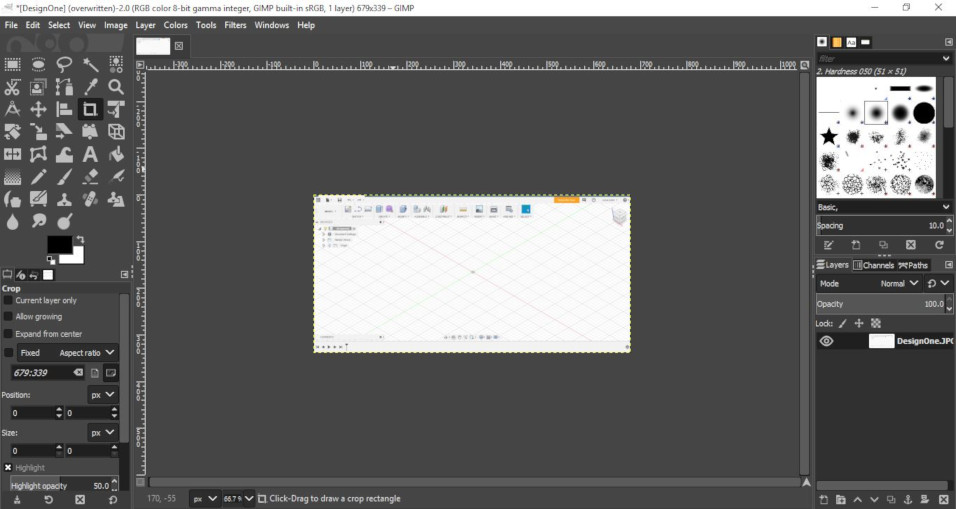This screenshot has width=956, height=509.
Task: Switch to the Channels tab
Action: [x=874, y=265]
